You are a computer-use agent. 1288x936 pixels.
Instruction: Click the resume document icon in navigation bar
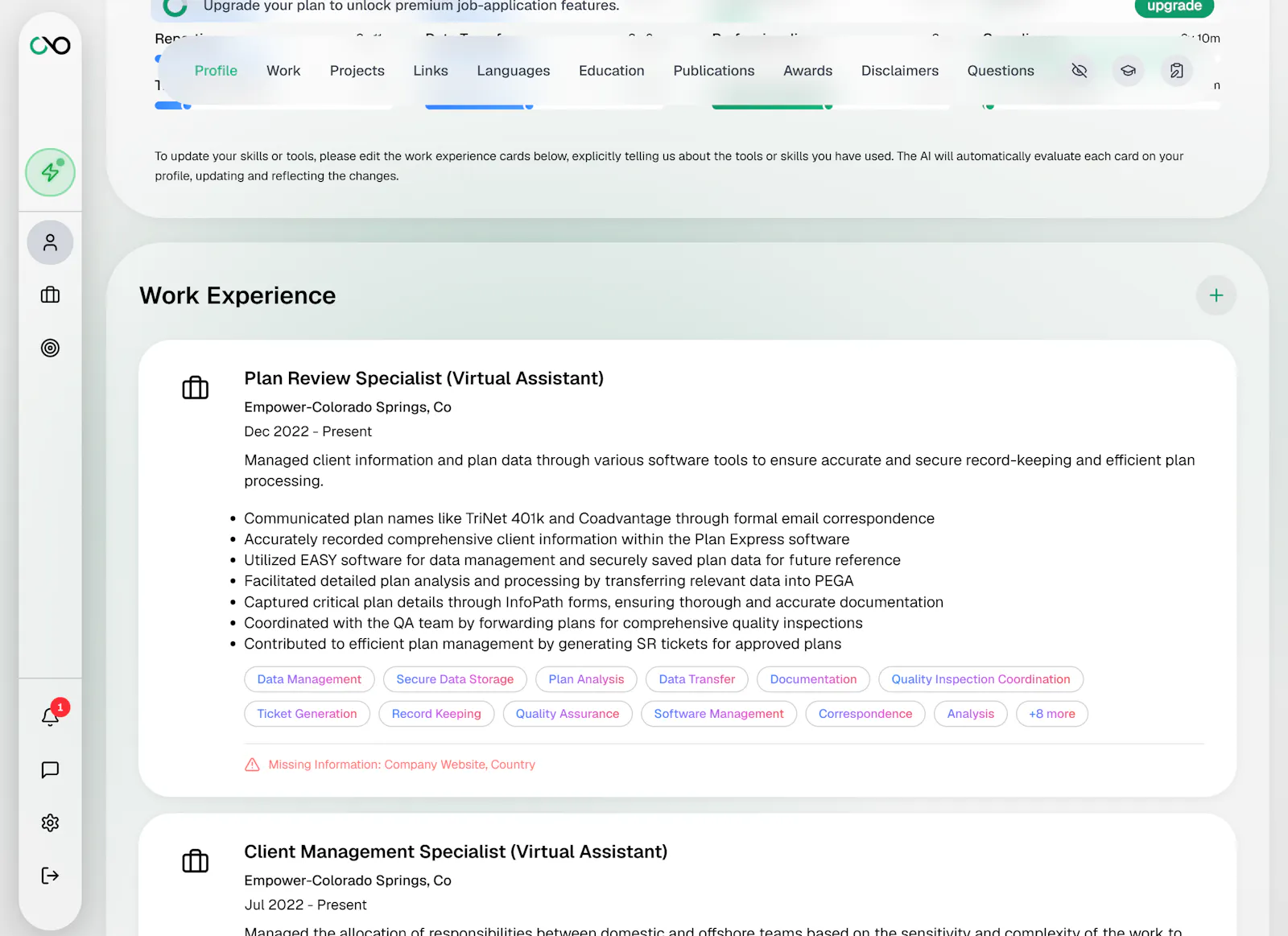(x=1176, y=71)
